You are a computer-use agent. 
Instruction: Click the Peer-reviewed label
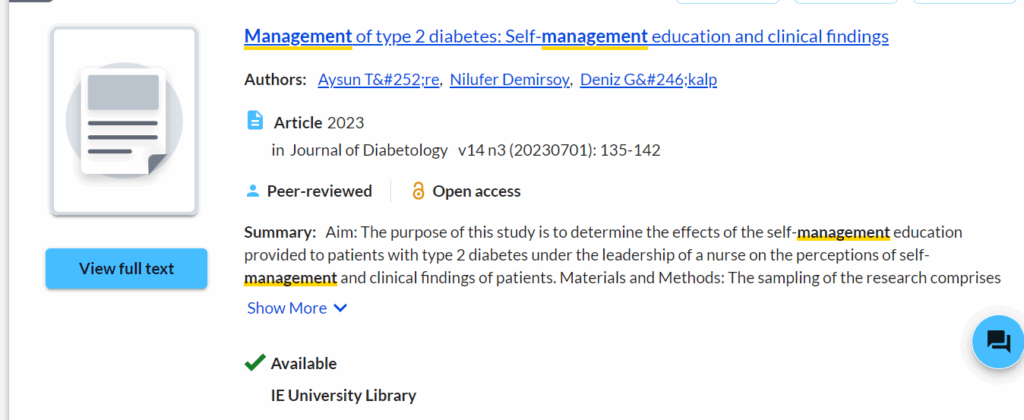click(319, 191)
